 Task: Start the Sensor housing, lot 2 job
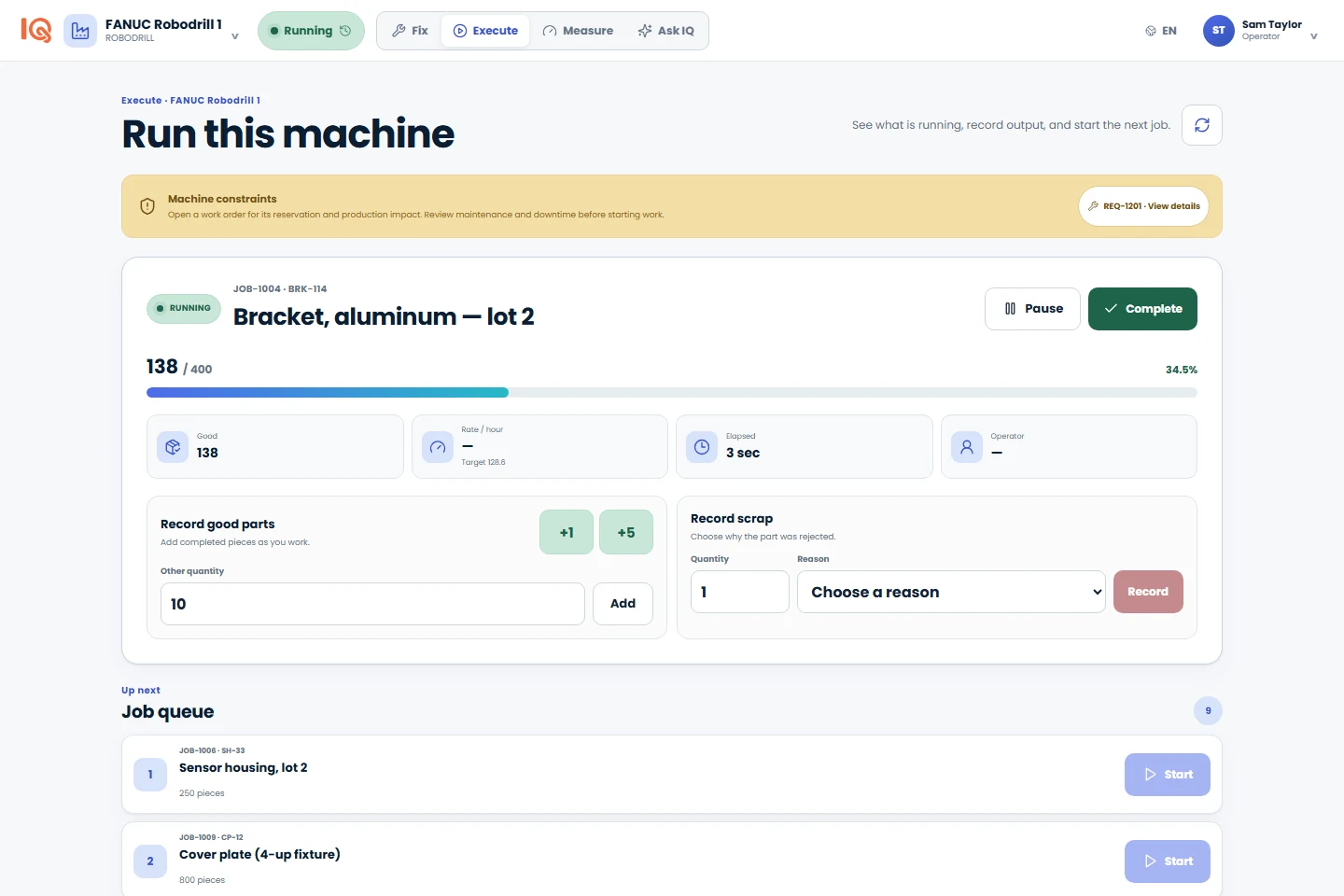coord(1168,775)
